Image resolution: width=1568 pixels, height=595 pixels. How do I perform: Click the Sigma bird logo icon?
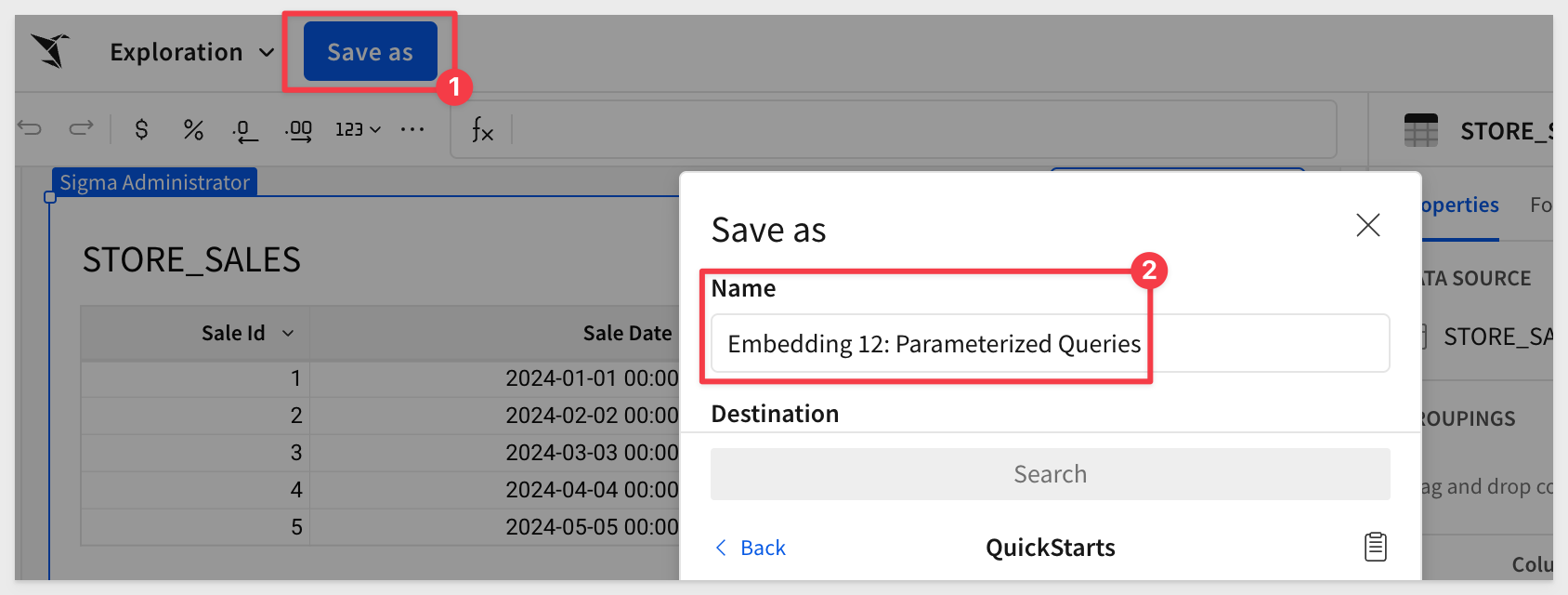51,50
